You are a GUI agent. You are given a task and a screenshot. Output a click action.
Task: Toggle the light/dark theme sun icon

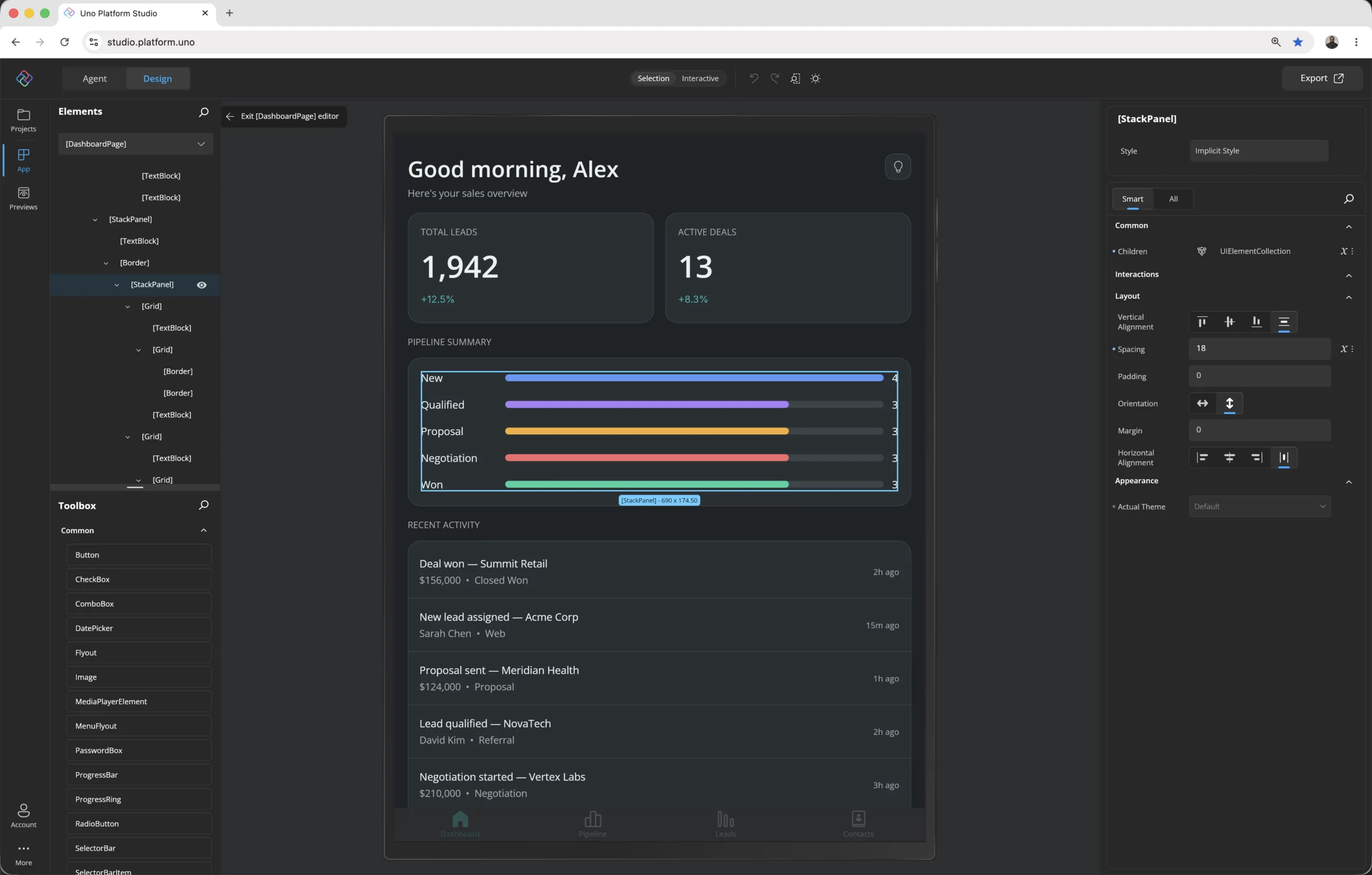(x=816, y=78)
